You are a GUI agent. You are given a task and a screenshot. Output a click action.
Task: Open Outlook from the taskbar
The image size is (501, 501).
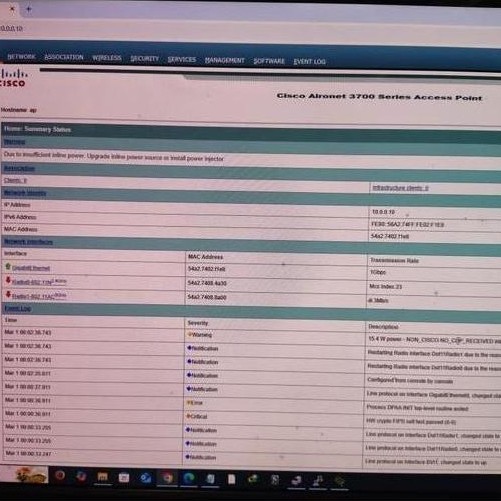click(146, 478)
